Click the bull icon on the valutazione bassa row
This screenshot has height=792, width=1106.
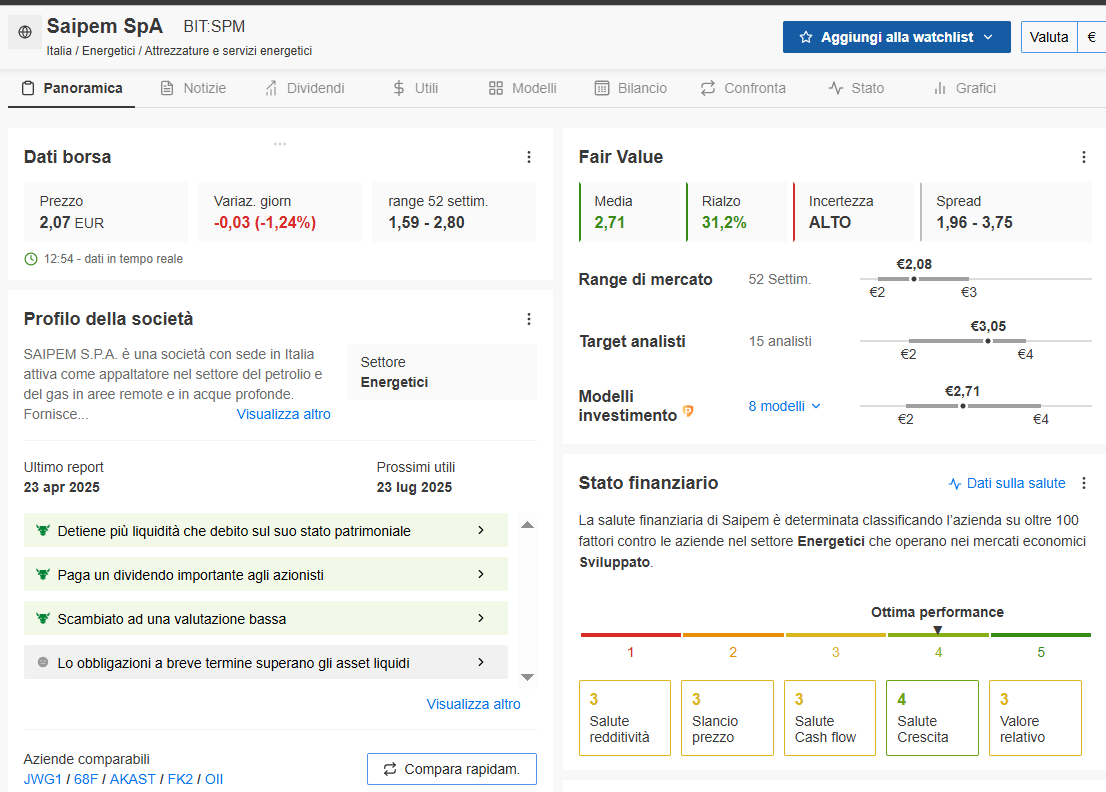click(43, 619)
